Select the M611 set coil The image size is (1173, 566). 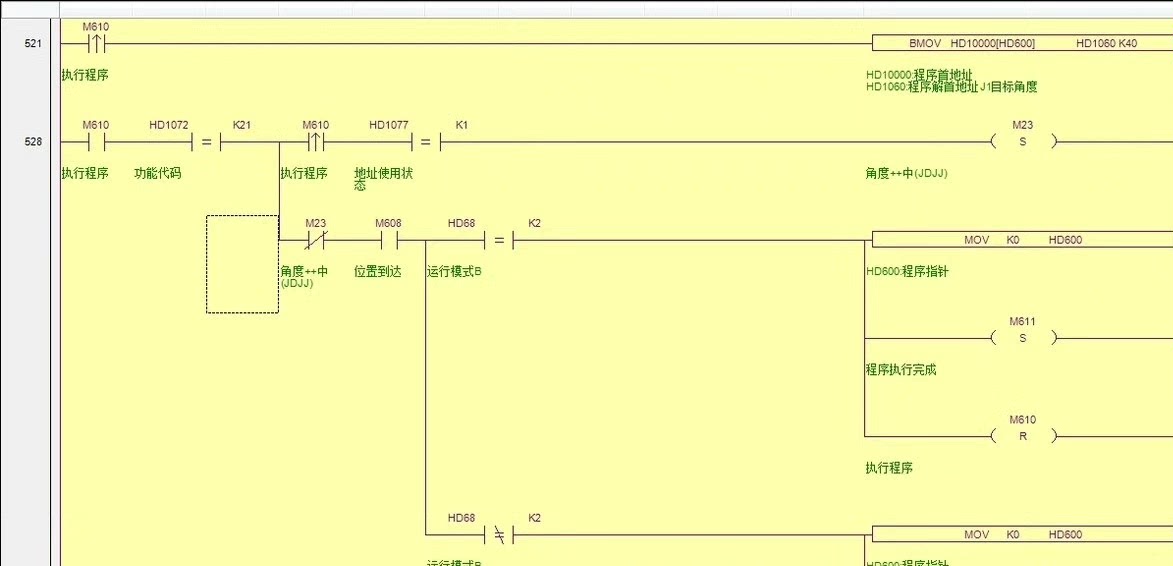click(1023, 338)
